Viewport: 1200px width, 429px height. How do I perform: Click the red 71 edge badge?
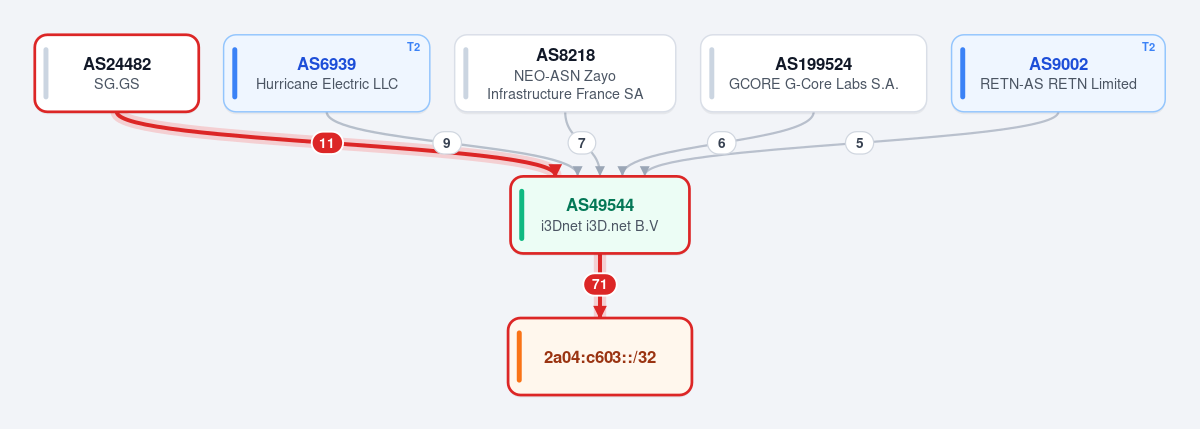pyautogui.click(x=599, y=284)
